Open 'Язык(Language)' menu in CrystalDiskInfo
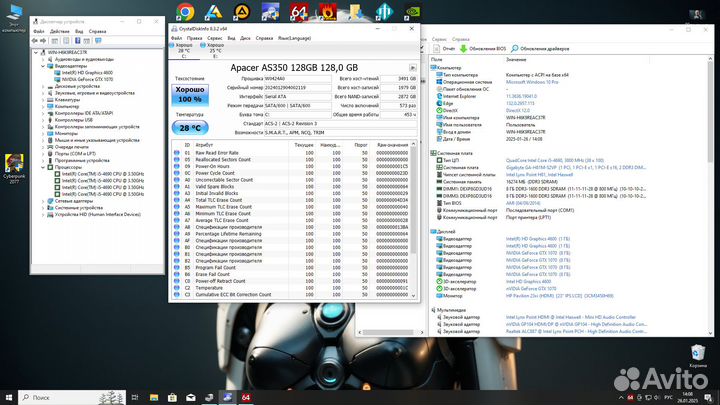The image size is (720, 405). (294, 38)
